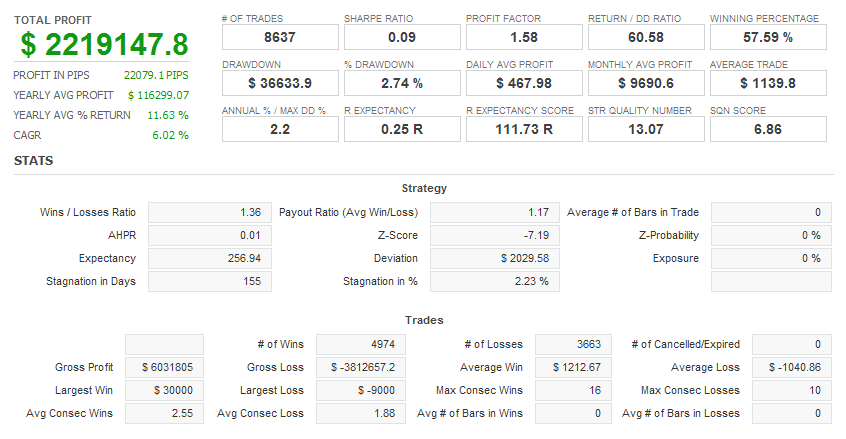Select the Wins / Losses Ratio field
Image resolution: width=846 pixels, height=439 pixels.
click(x=209, y=212)
